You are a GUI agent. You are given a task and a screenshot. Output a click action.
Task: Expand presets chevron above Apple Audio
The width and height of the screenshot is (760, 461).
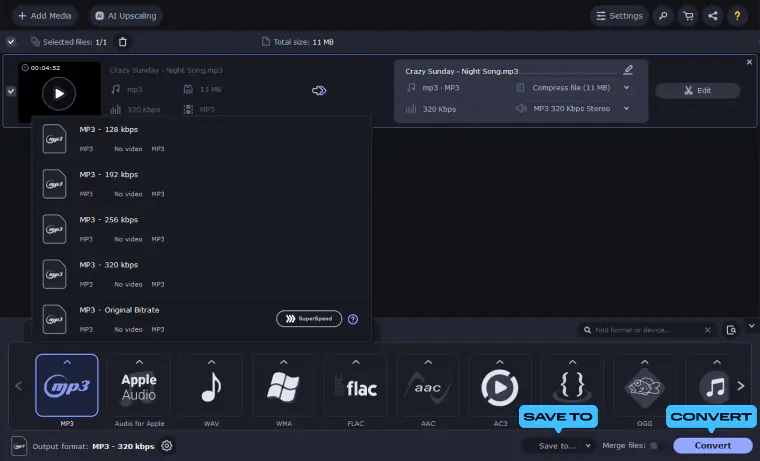[139, 362]
